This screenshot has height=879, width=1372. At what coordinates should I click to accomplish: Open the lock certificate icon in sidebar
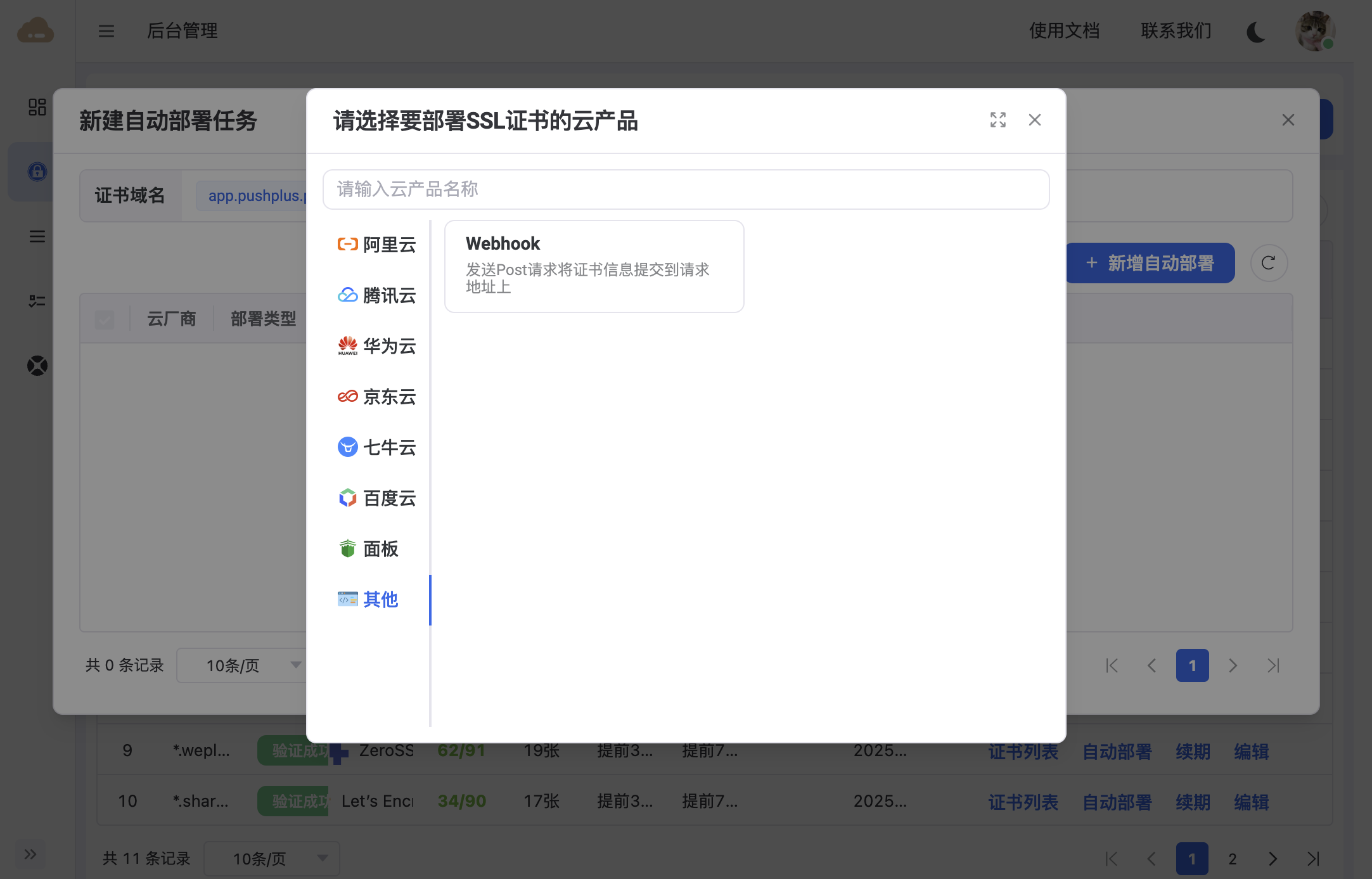(37, 172)
